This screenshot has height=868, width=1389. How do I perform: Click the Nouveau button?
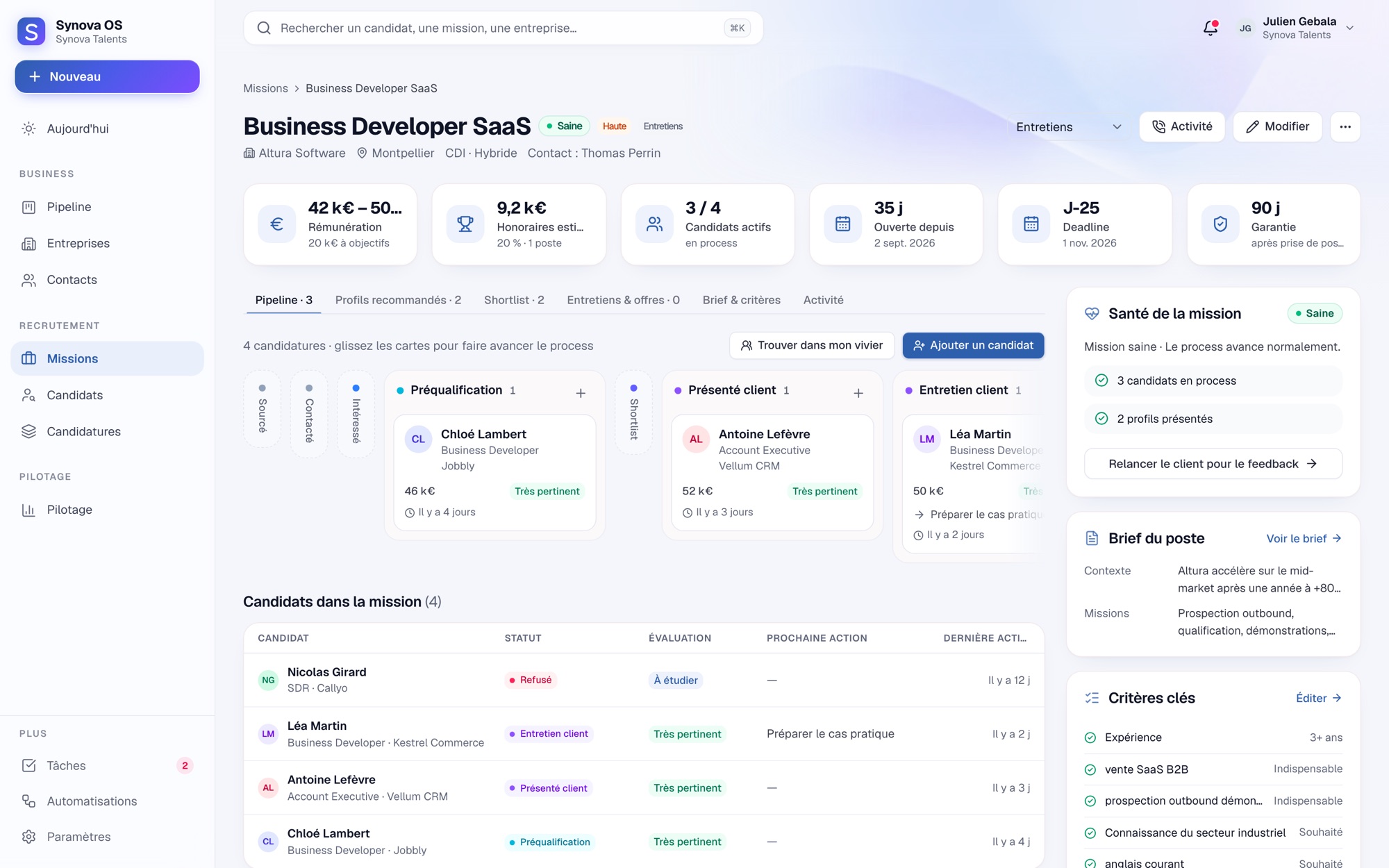tap(108, 76)
